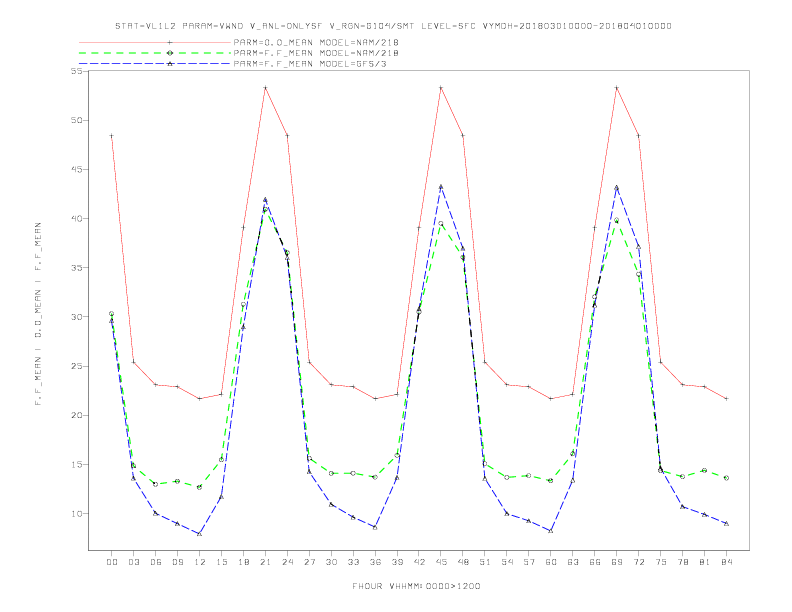792x612 pixels.
Task: Click the y-axis tick label 30
Action: click(77, 317)
